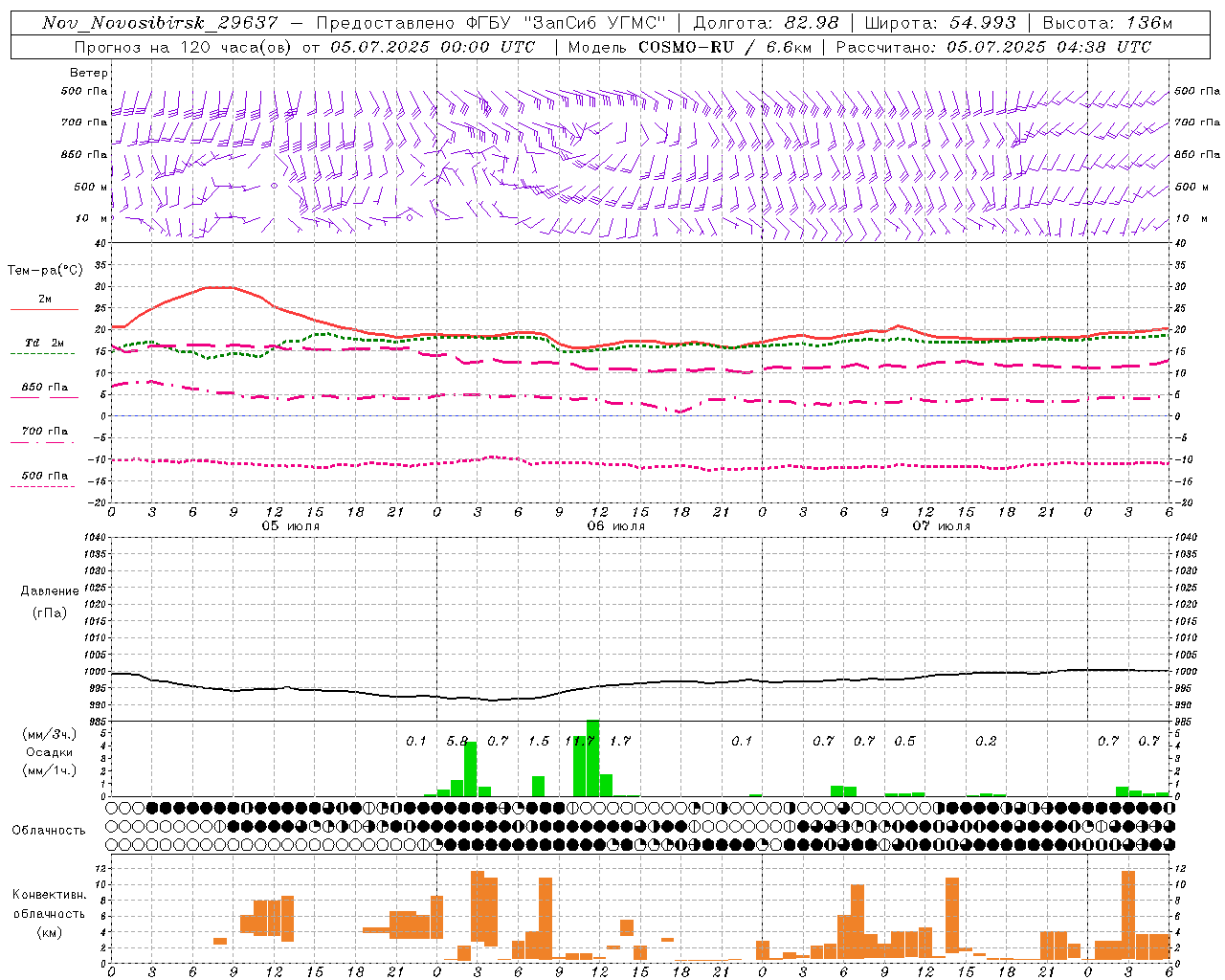
Task: Click the calculated time Рассчитано: 05.07.2025 04:38 UTC
Action: (x=993, y=47)
